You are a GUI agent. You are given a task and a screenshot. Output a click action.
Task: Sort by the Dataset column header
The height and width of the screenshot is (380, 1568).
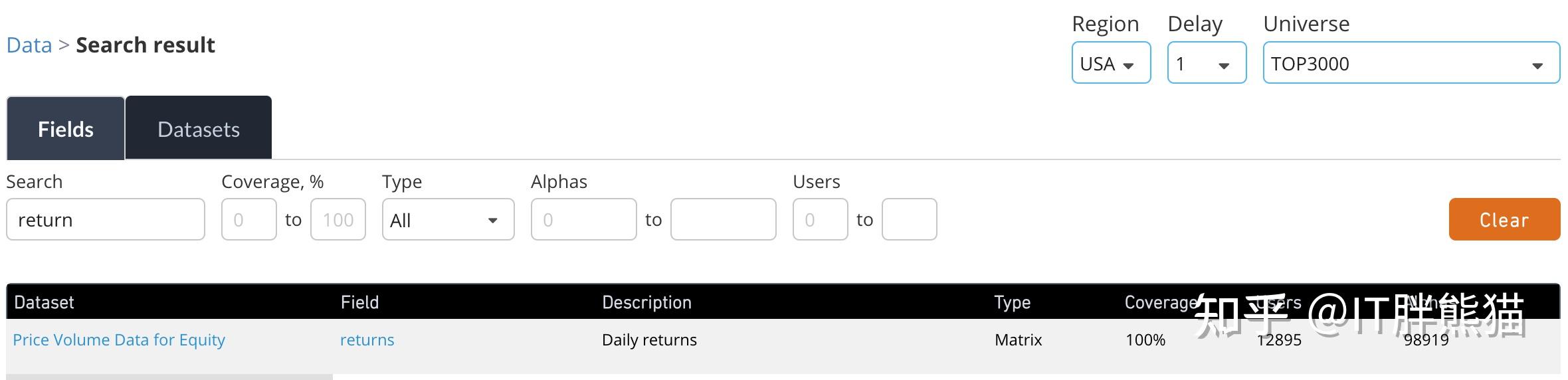(44, 303)
